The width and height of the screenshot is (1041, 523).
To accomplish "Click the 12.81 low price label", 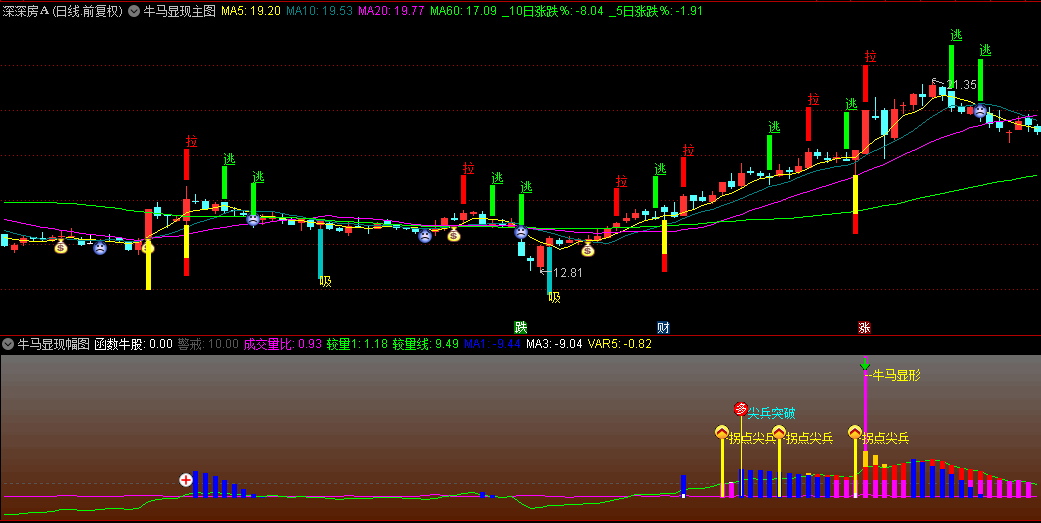I will (567, 272).
